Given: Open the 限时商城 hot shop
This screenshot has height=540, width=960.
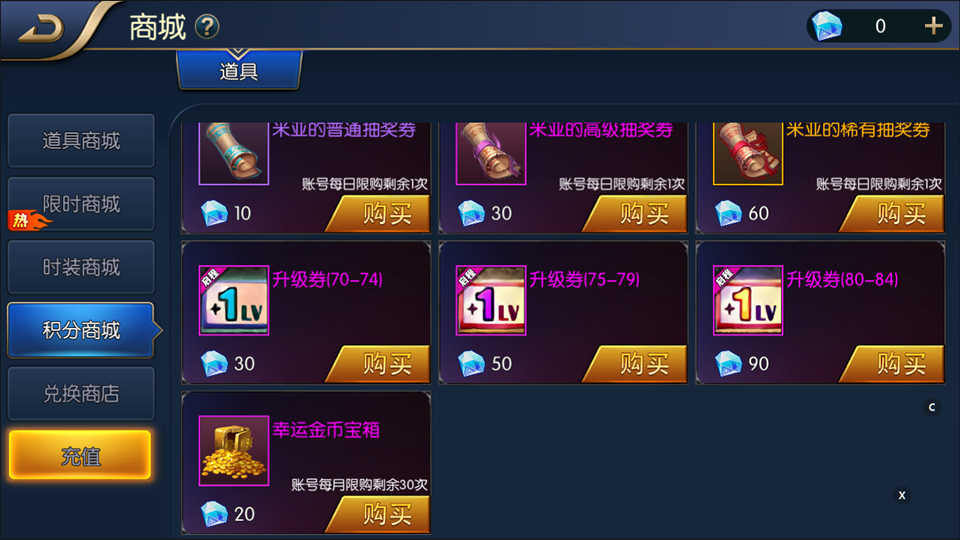Looking at the screenshot, I should [x=81, y=204].
